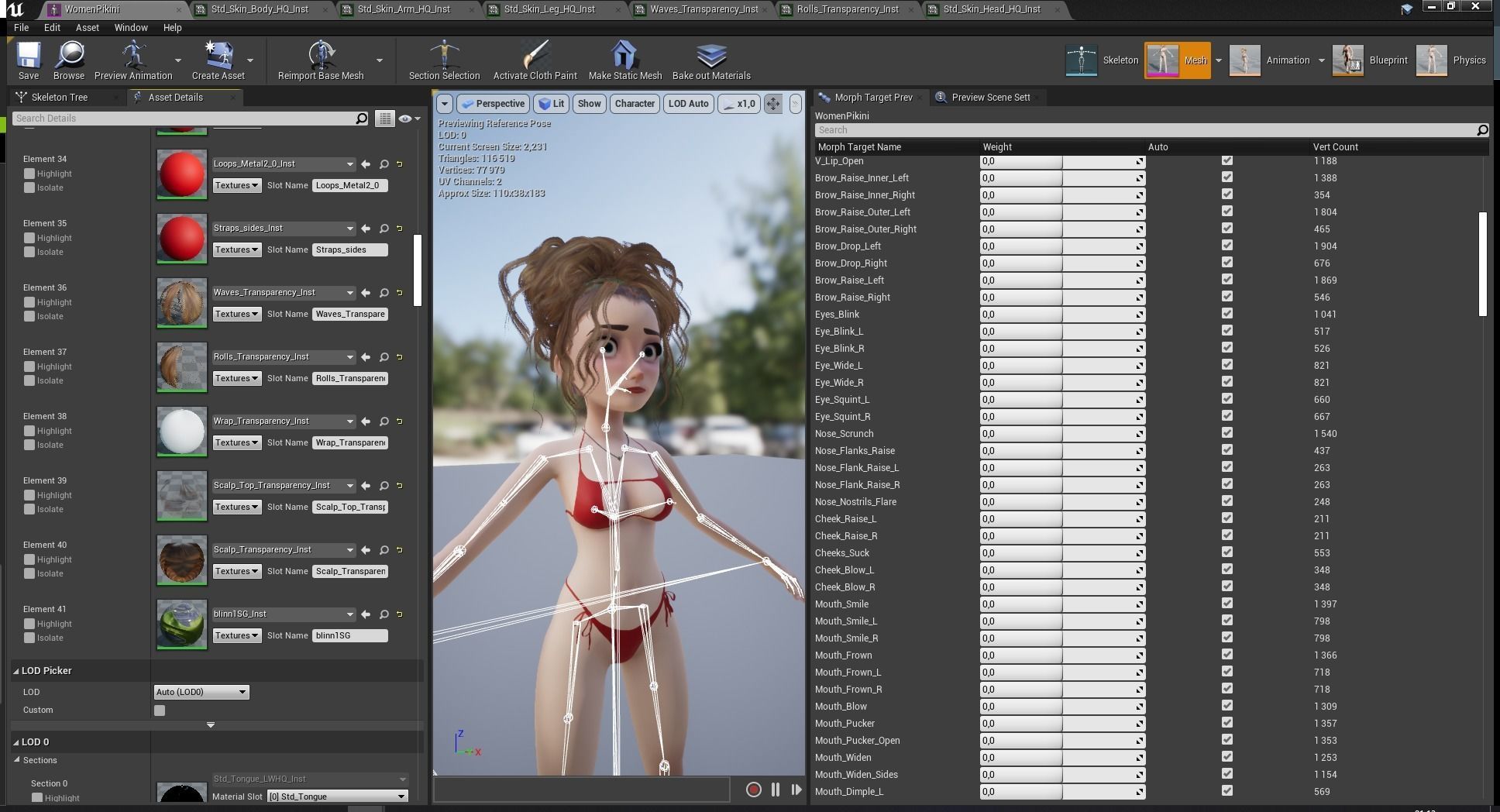Screen dimensions: 1500x812
Task: Switch to Mesh editor mode
Action: (x=1177, y=60)
